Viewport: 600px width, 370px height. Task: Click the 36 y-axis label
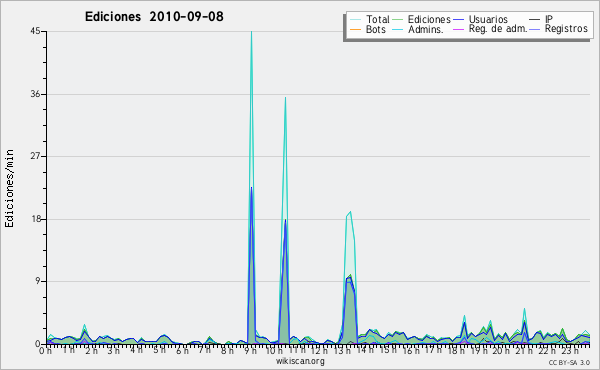[36, 94]
